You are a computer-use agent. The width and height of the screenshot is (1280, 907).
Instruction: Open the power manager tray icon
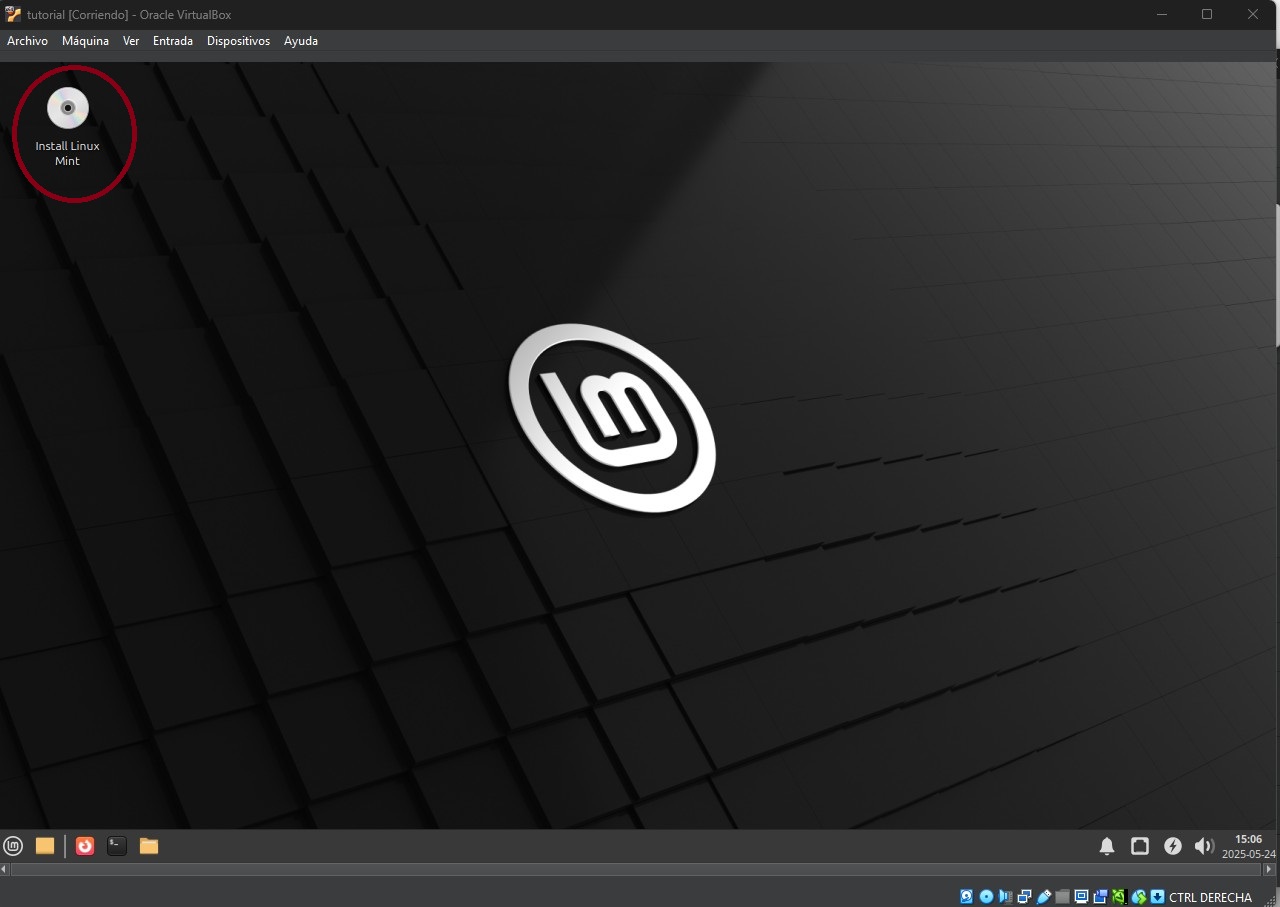tap(1173, 846)
